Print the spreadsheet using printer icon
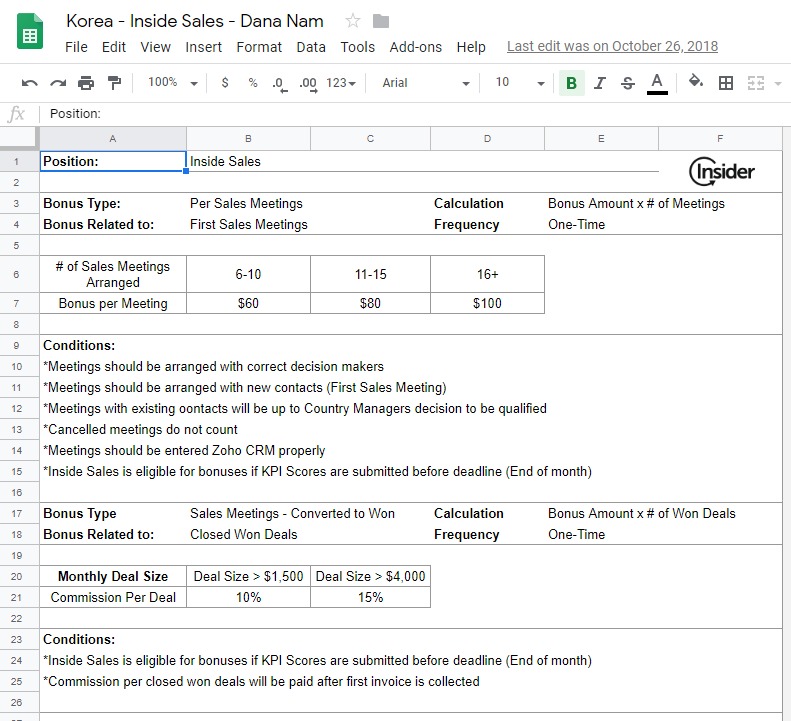This screenshot has width=791, height=721. pyautogui.click(x=86, y=83)
